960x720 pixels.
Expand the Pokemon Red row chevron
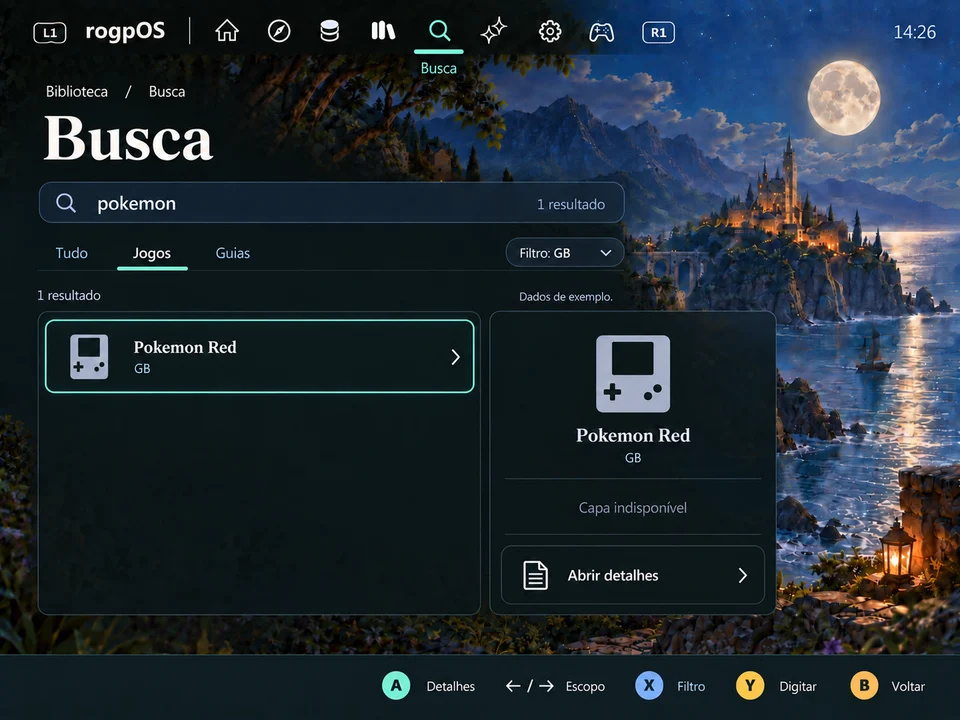455,357
